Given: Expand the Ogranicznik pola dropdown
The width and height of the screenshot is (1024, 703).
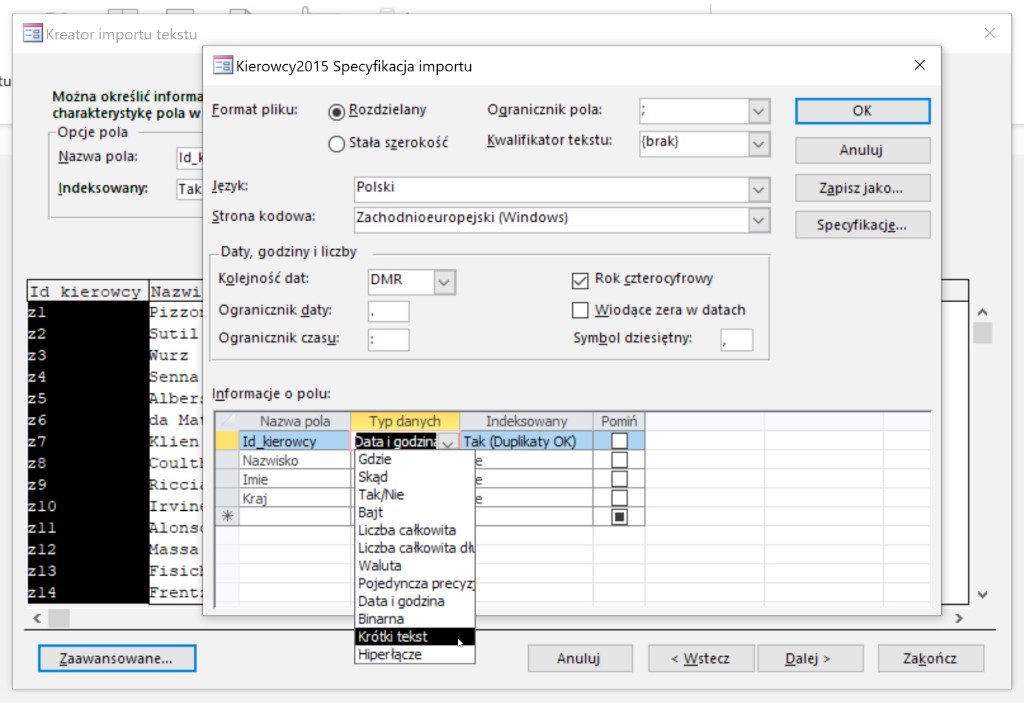Looking at the screenshot, I should [759, 111].
